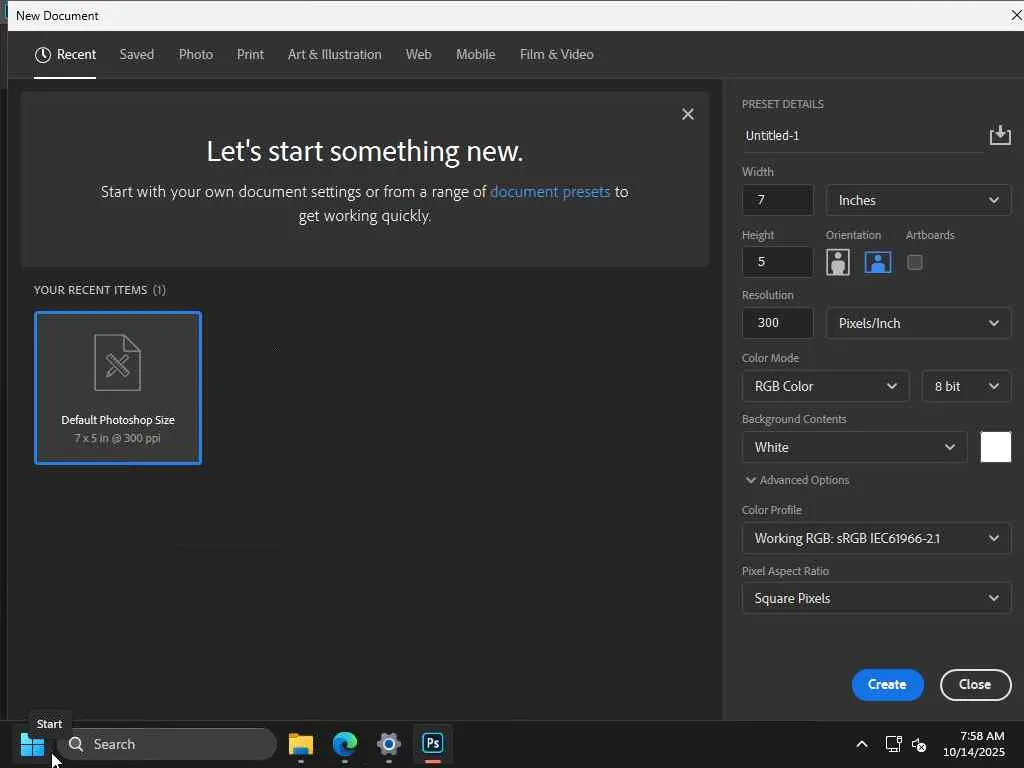Open File Explorer from taskbar
This screenshot has width=1024, height=768.
pos(300,744)
